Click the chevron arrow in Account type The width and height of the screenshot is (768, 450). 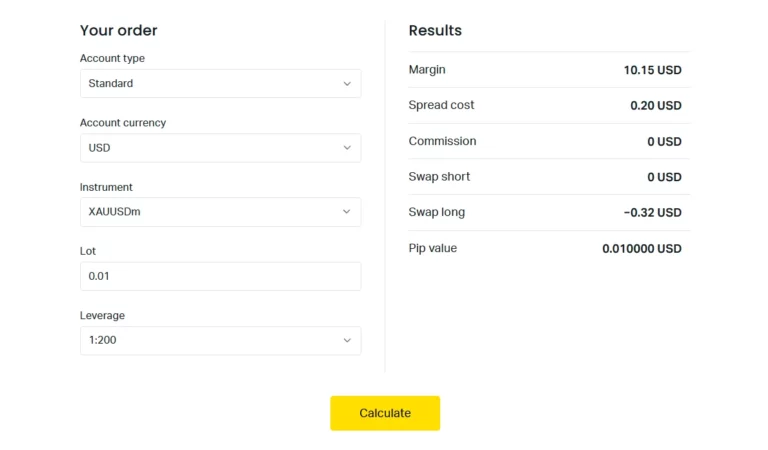pos(347,84)
